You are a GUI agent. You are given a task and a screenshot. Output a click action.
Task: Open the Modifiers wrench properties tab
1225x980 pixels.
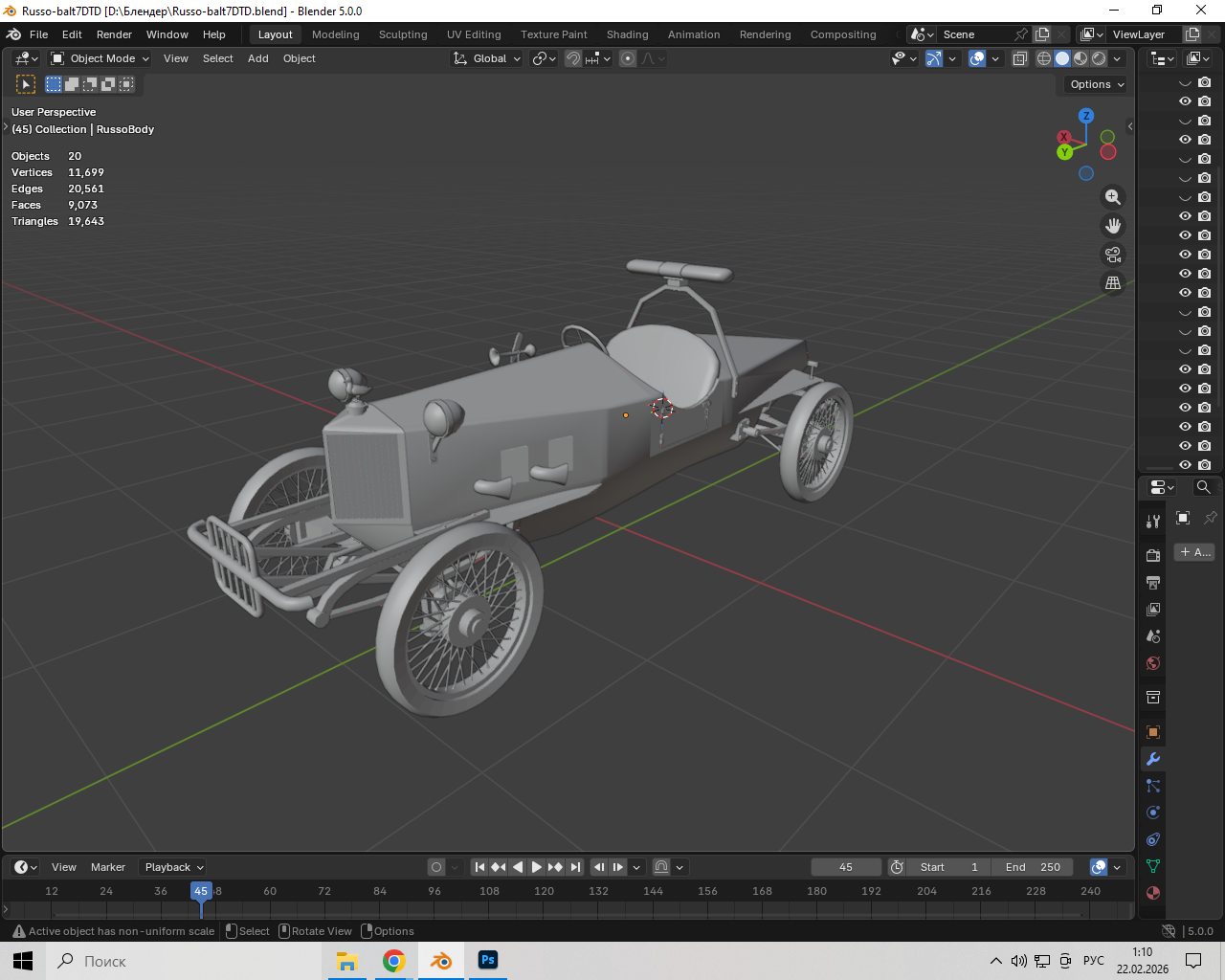click(x=1153, y=759)
